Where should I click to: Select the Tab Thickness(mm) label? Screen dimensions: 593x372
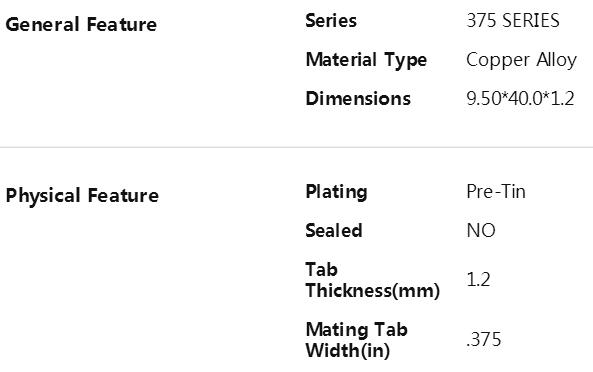[373, 280]
